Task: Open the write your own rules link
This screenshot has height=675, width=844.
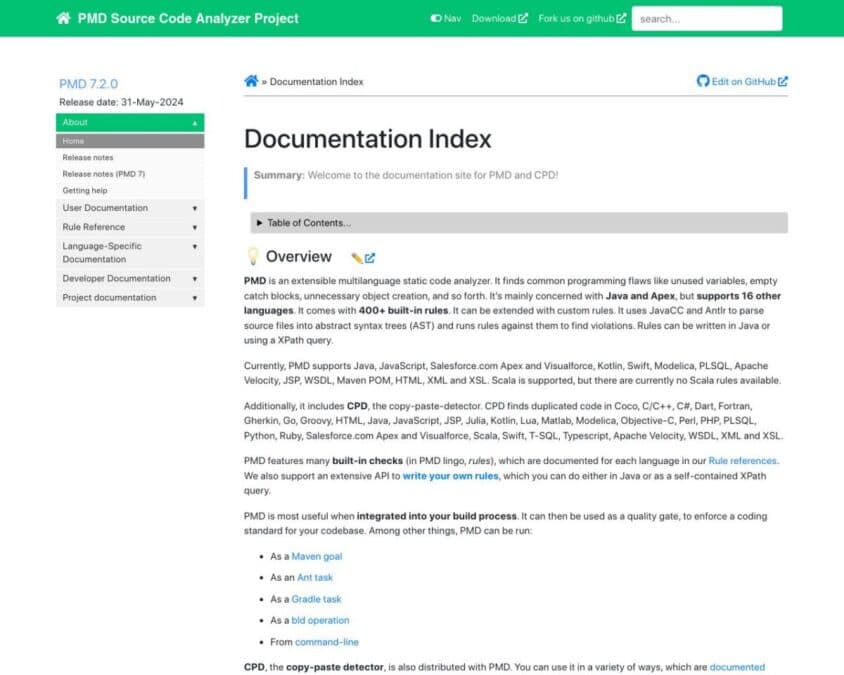Action: click(x=451, y=476)
